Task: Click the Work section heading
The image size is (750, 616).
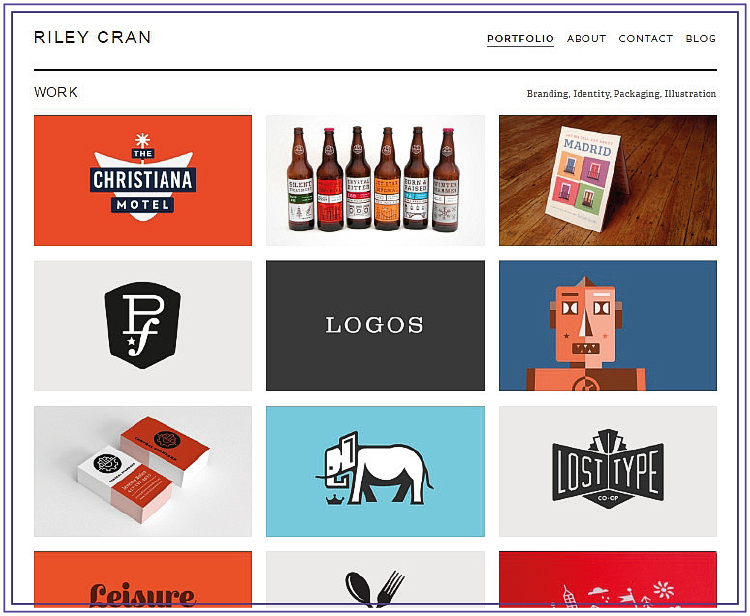Action: (x=55, y=92)
